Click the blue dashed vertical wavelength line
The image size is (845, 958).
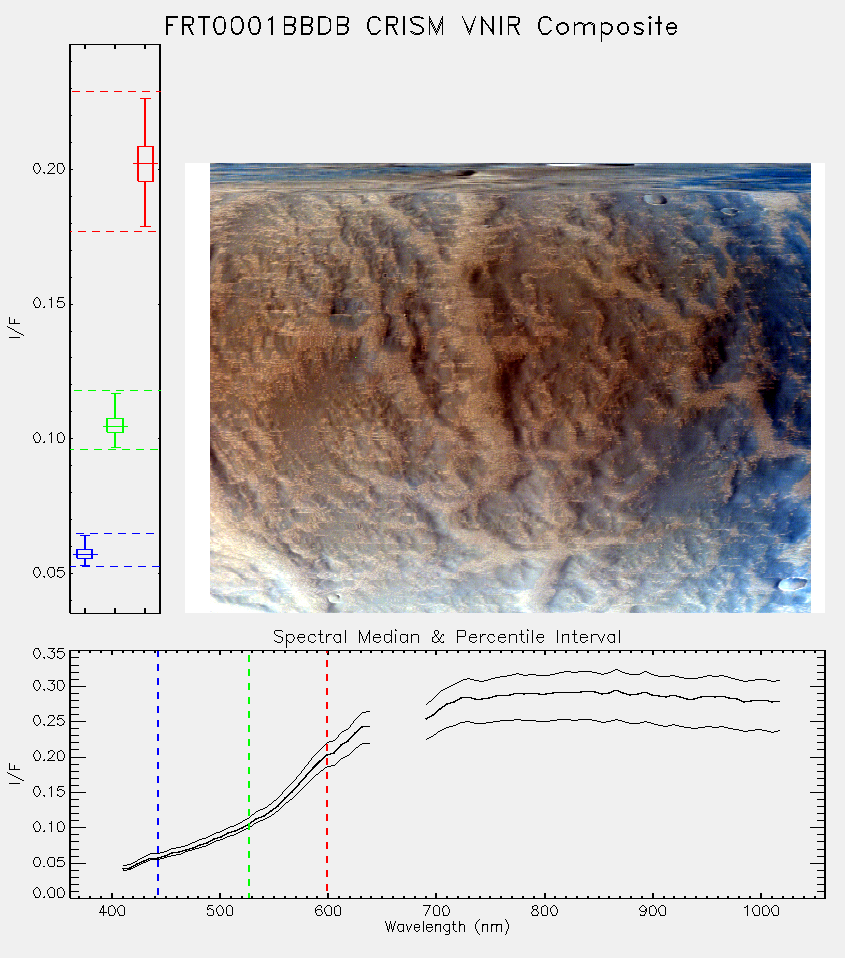(158, 774)
